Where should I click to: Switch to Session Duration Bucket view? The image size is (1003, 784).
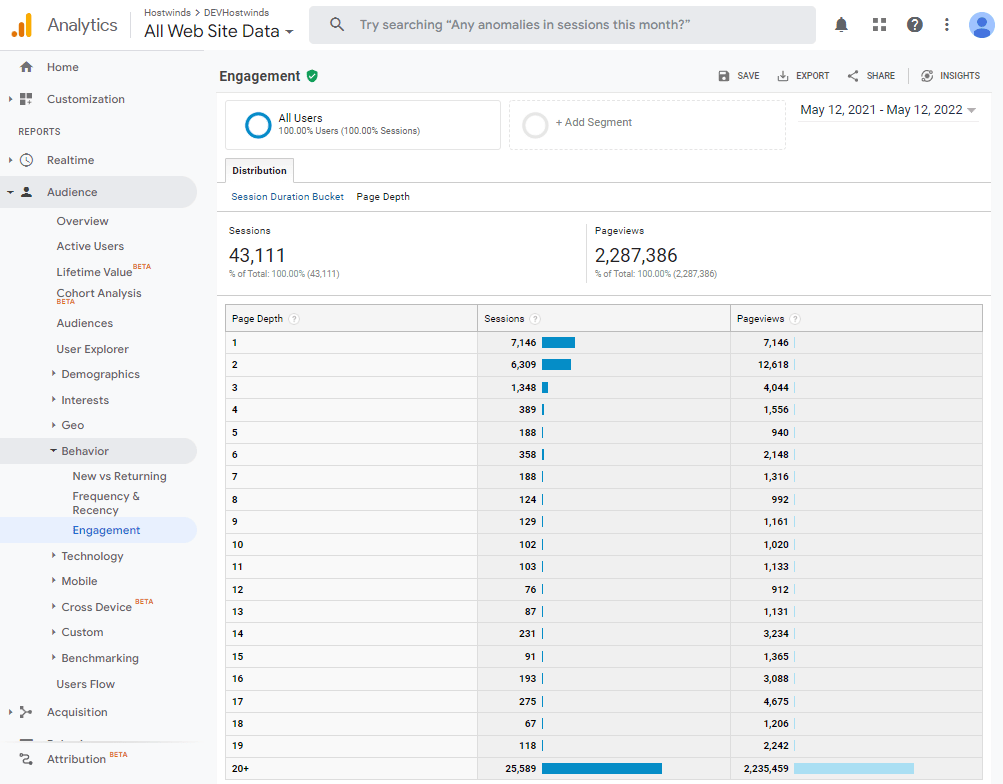[x=287, y=197]
